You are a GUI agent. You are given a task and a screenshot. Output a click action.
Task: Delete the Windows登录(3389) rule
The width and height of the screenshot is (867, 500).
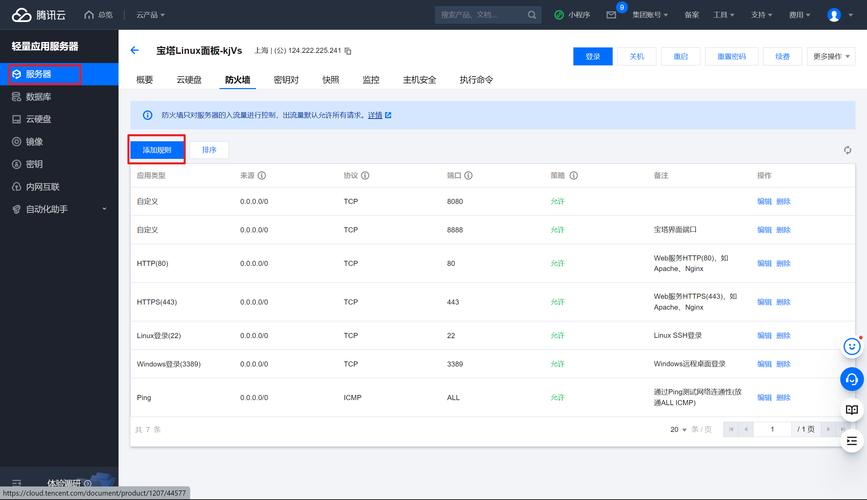783,364
